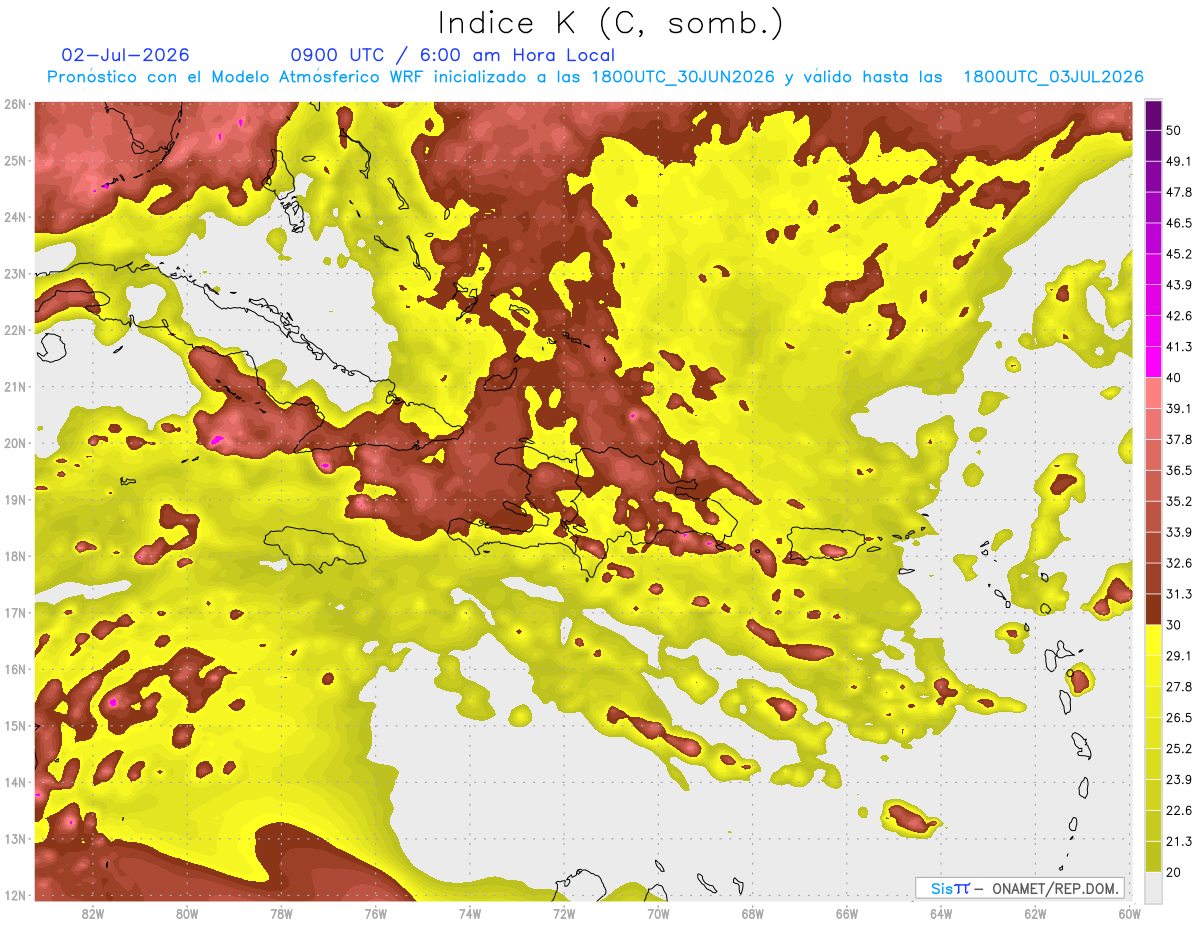This screenshot has height=927, width=1200.
Task: Click the "43.9" value on the color scale
Action: point(1179,285)
